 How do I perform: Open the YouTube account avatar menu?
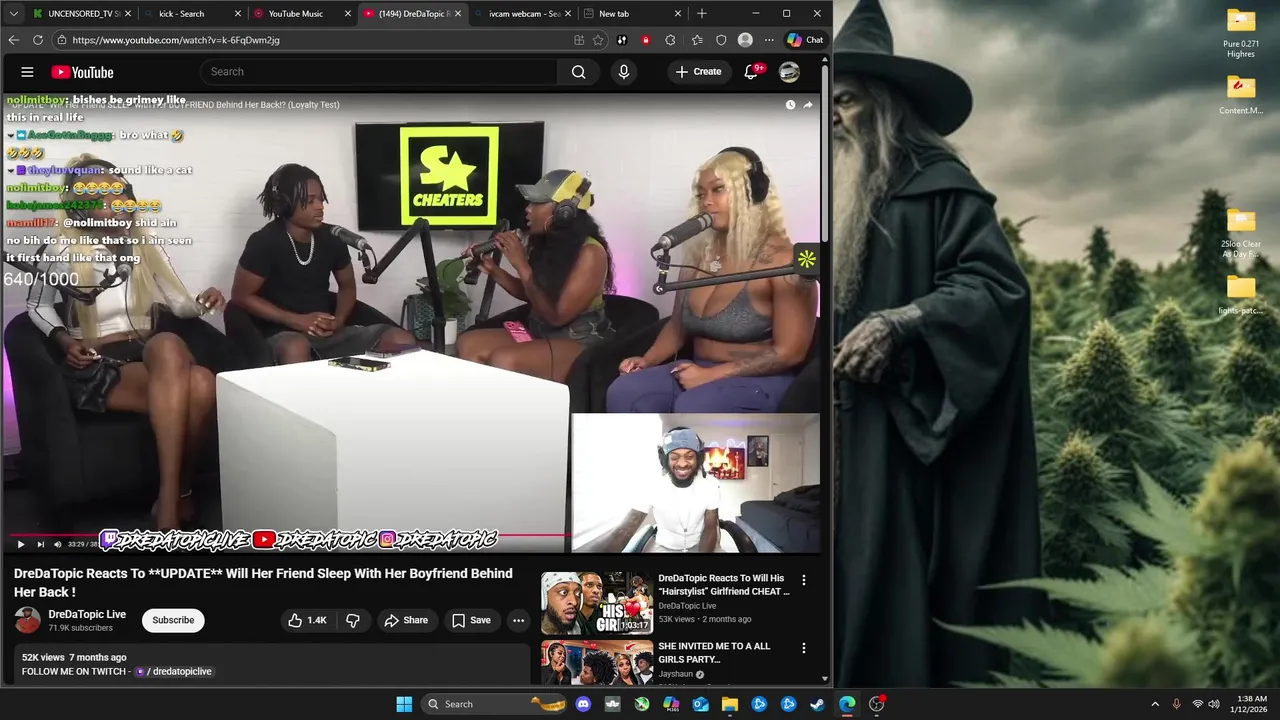coord(789,72)
